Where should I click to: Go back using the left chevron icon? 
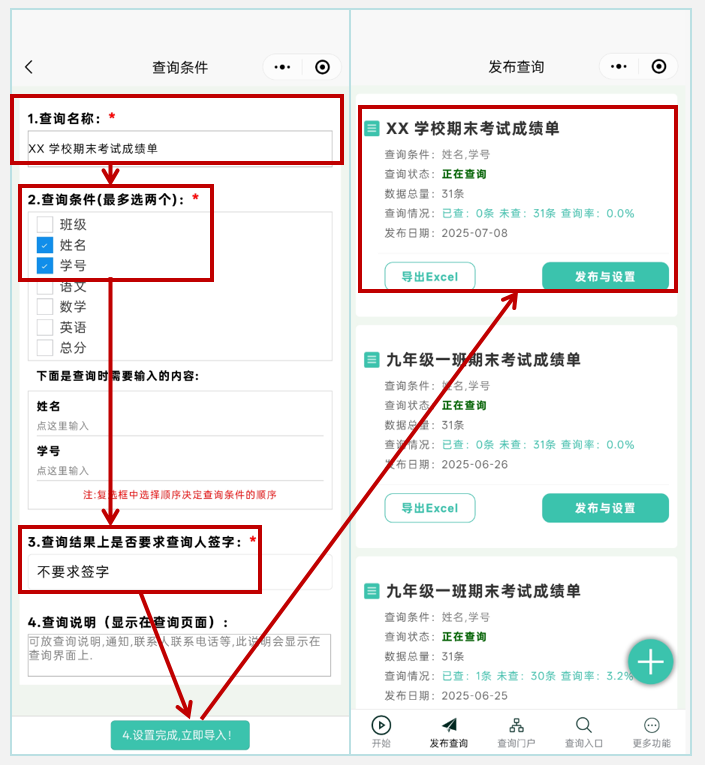pyautogui.click(x=29, y=67)
